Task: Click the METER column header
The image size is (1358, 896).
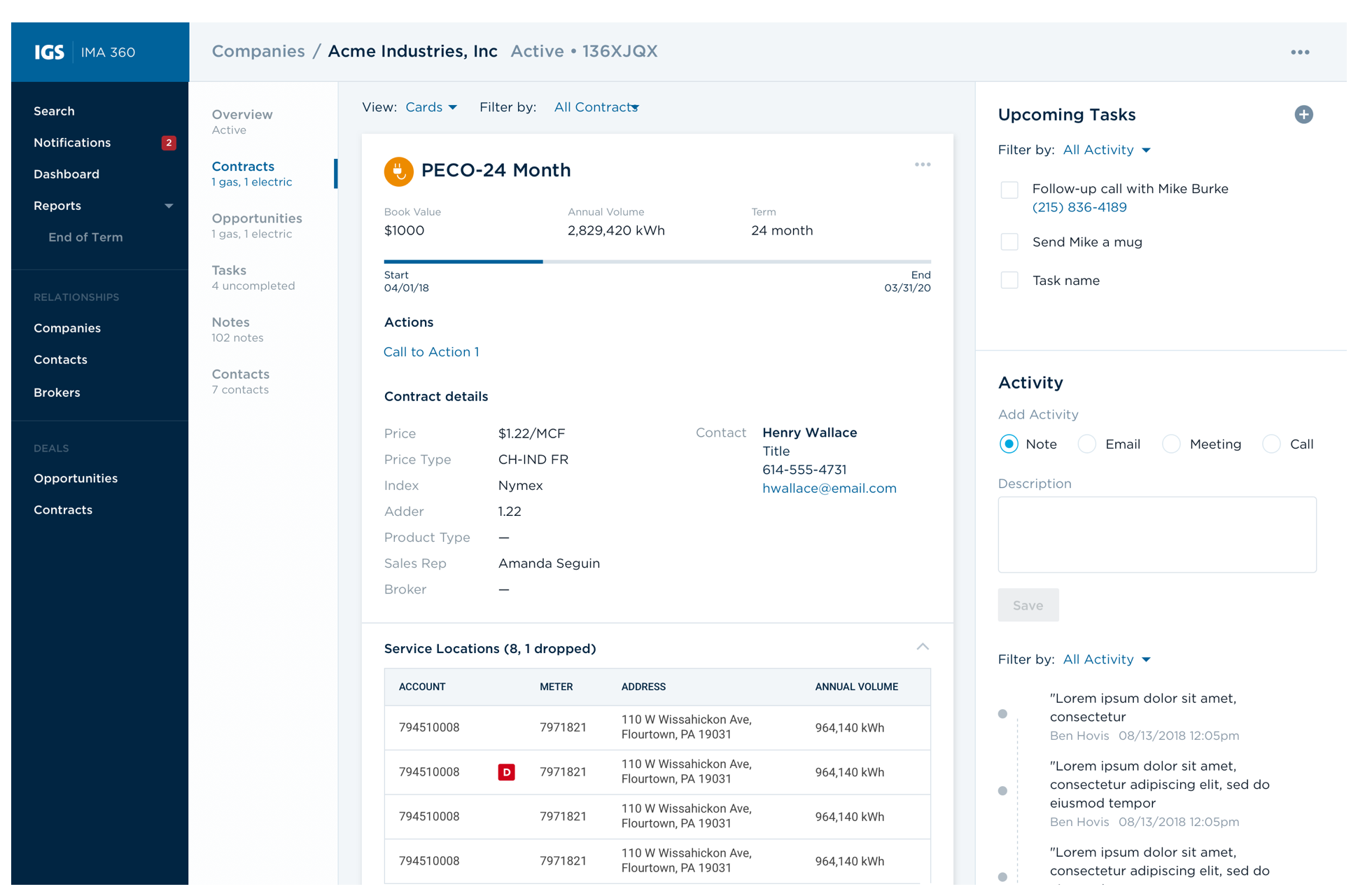Action: 556,687
